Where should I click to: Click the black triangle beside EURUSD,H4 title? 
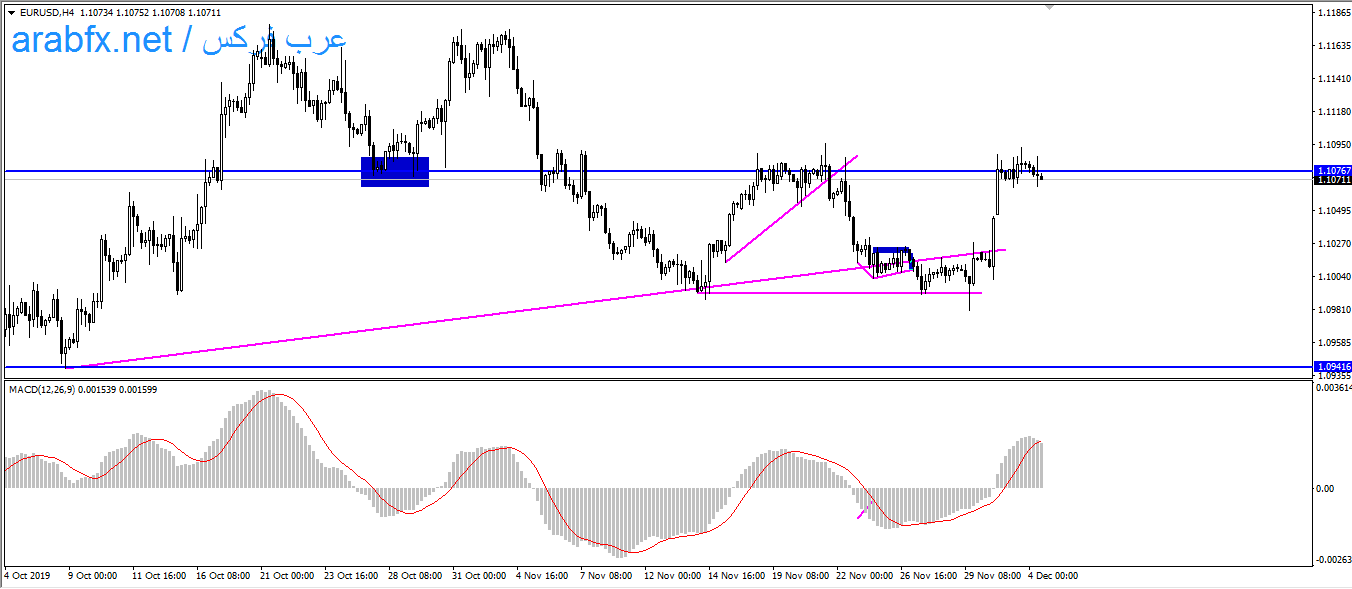click(x=11, y=12)
